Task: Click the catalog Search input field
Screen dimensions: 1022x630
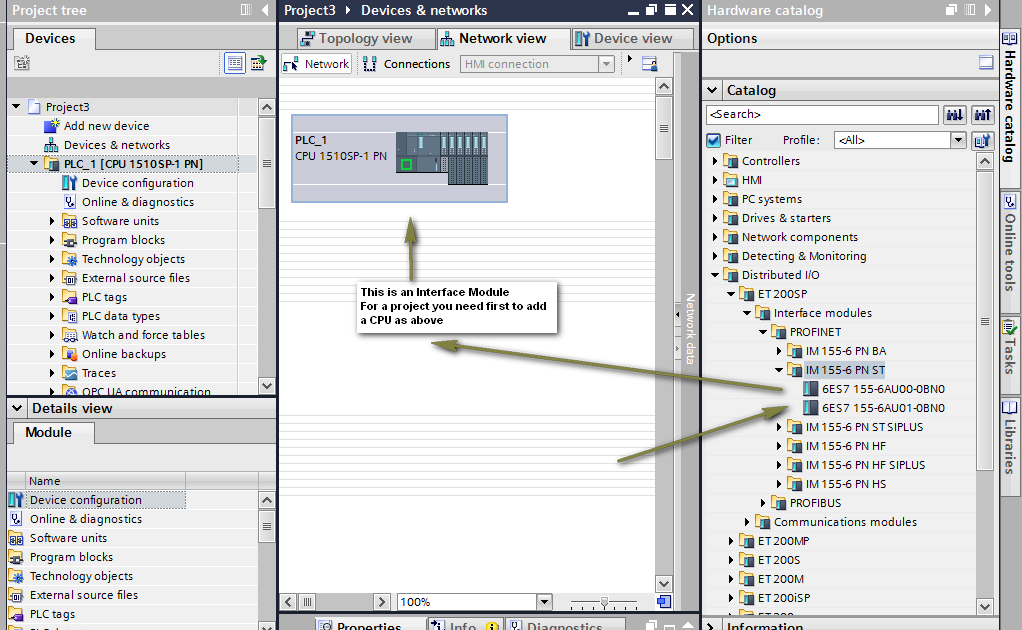Action: [x=822, y=115]
